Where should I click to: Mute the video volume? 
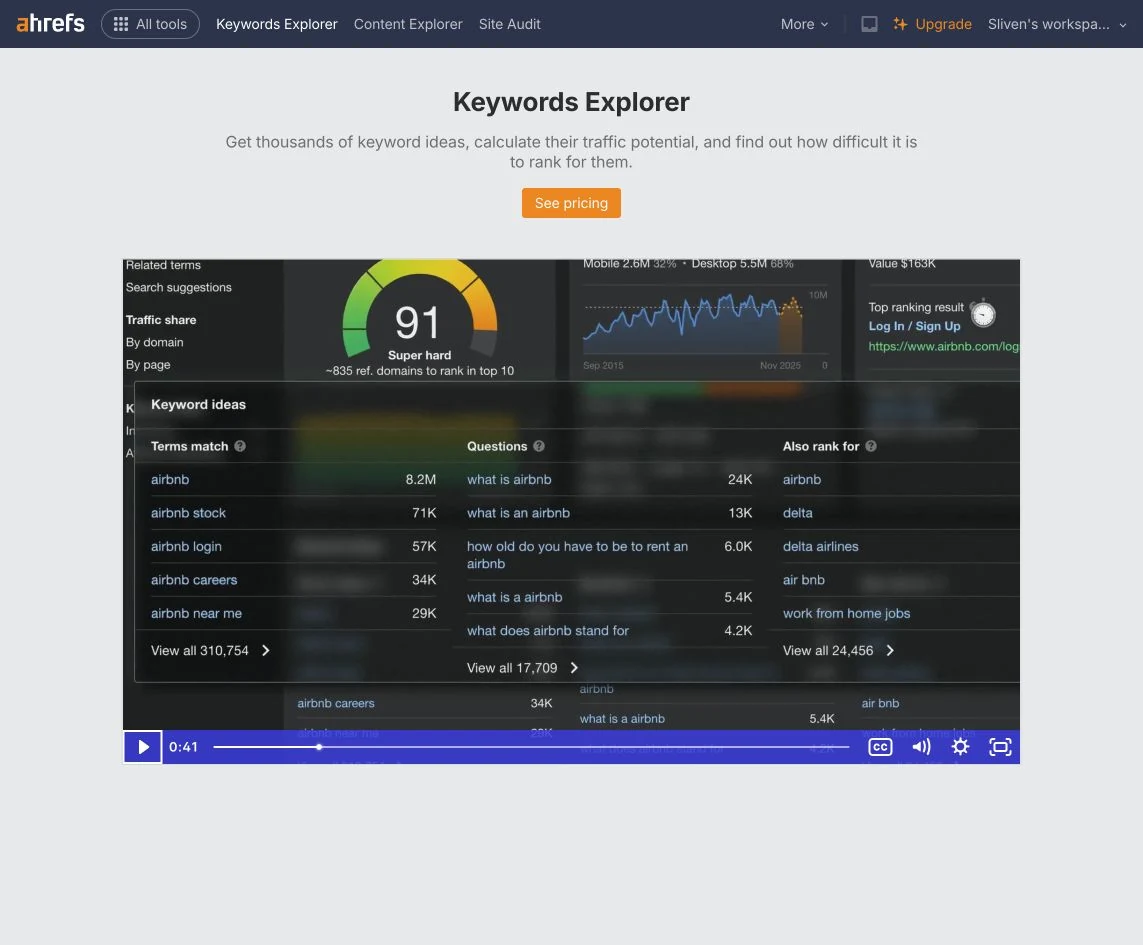pyautogui.click(x=921, y=747)
